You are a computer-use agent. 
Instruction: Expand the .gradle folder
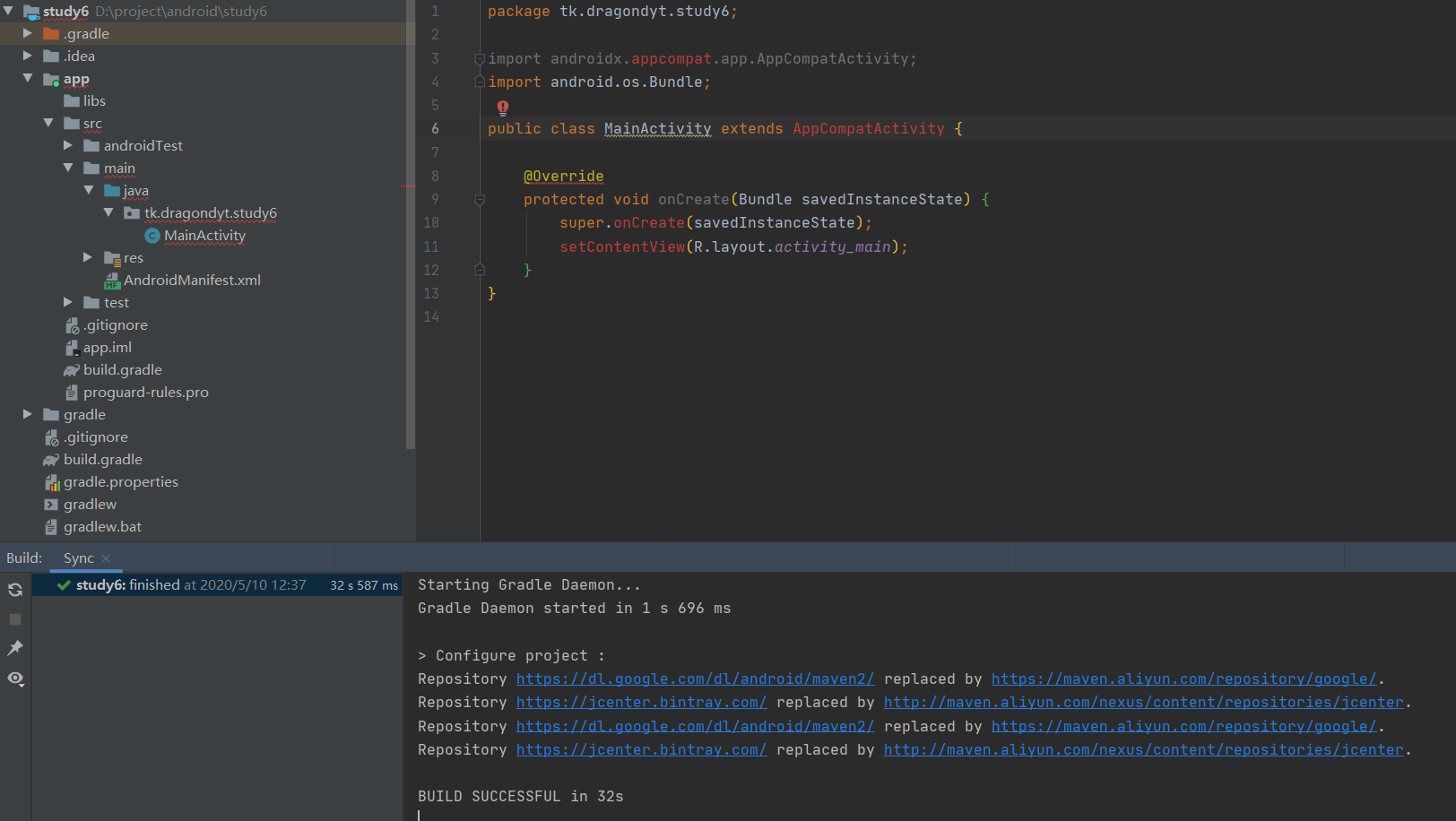tap(28, 33)
